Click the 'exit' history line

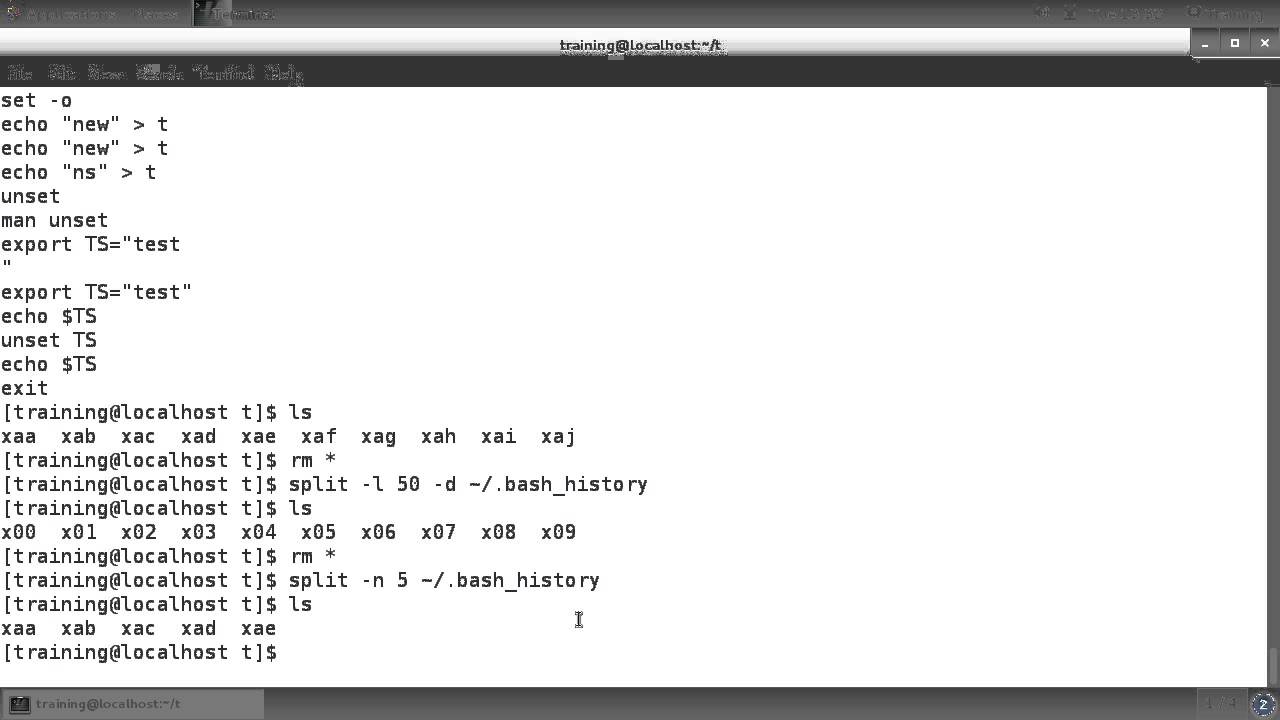tap(24, 388)
